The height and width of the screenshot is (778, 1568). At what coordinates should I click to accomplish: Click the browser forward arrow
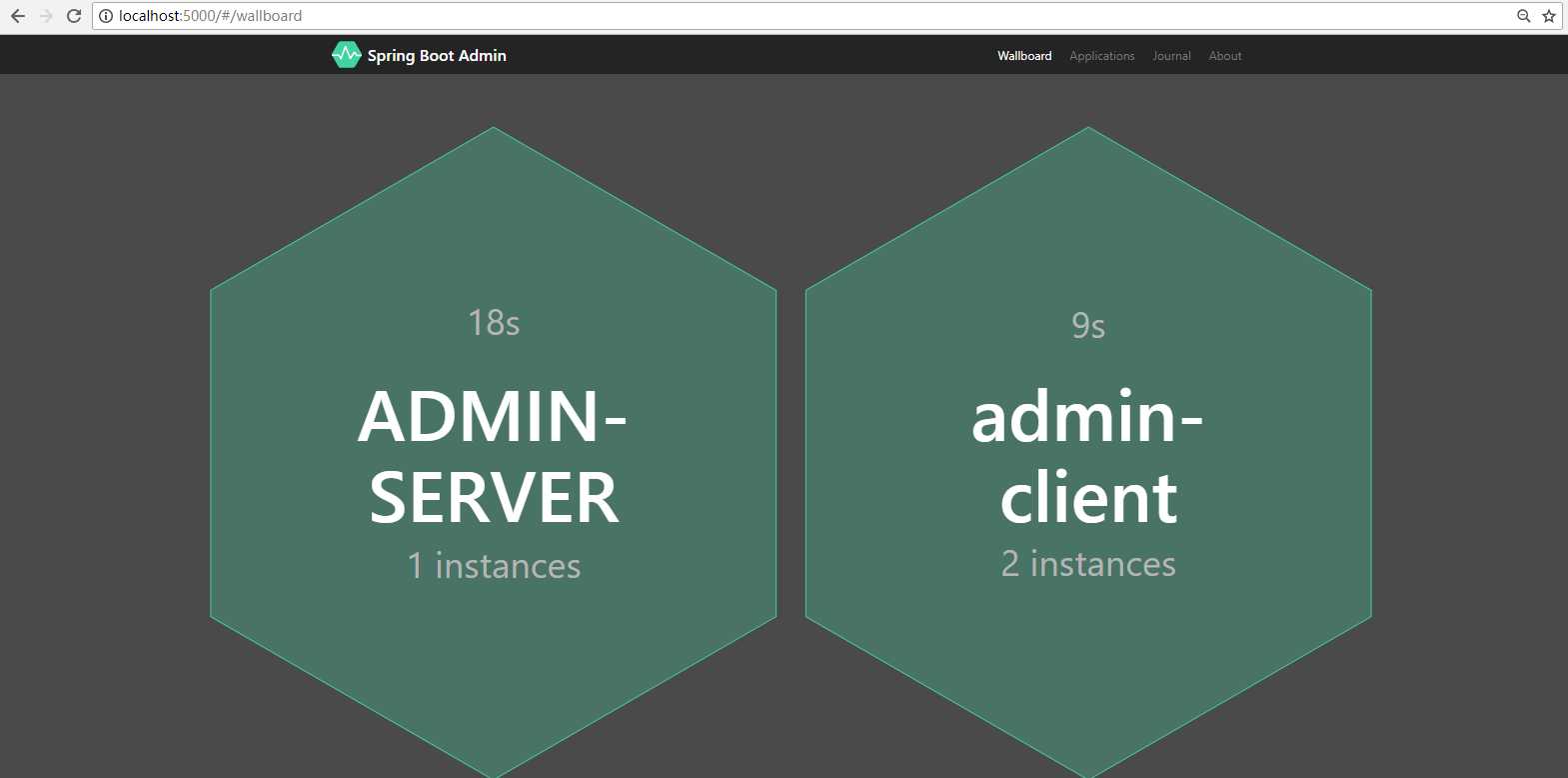tap(46, 16)
